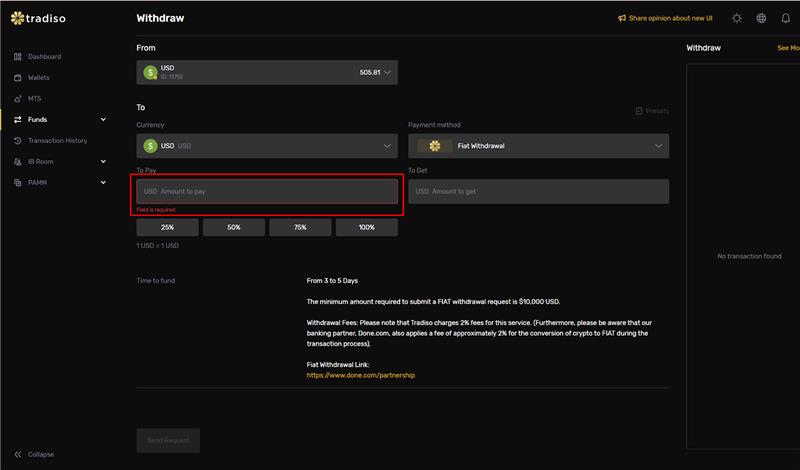
Task: Toggle light theme sun icon
Action: 737,18
